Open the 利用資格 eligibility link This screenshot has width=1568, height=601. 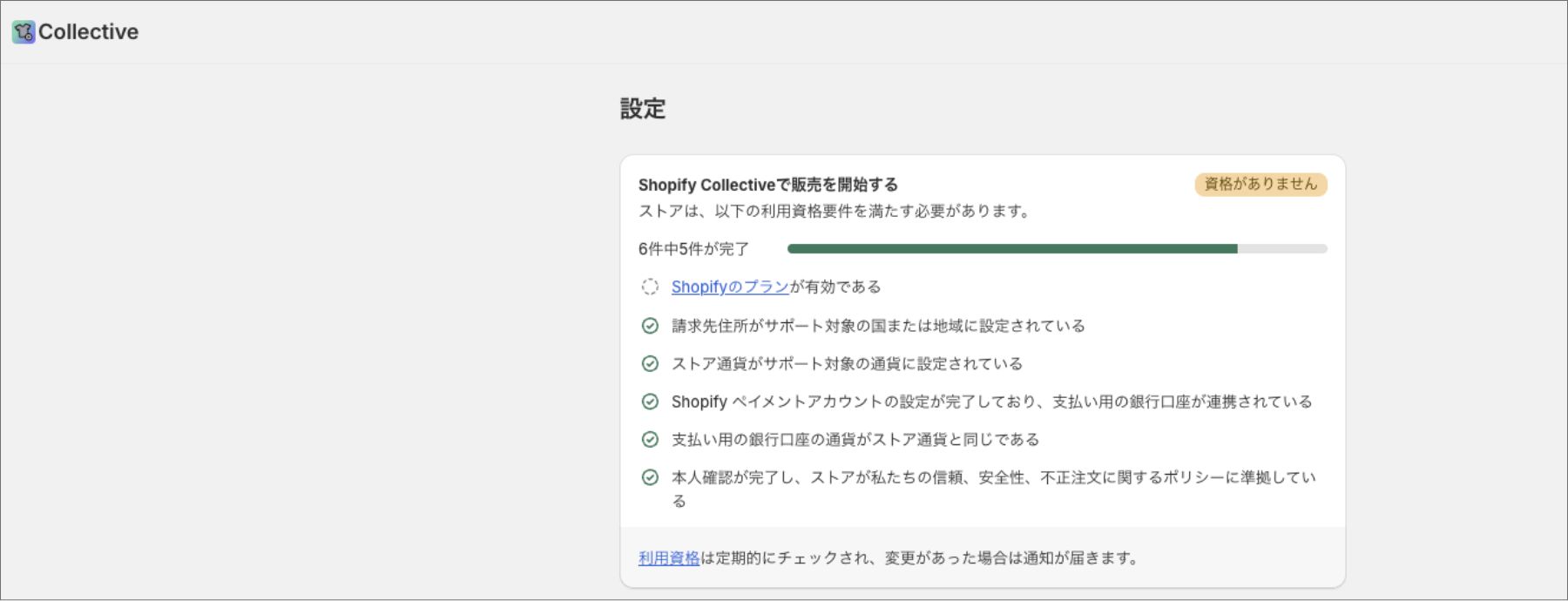tap(668, 558)
